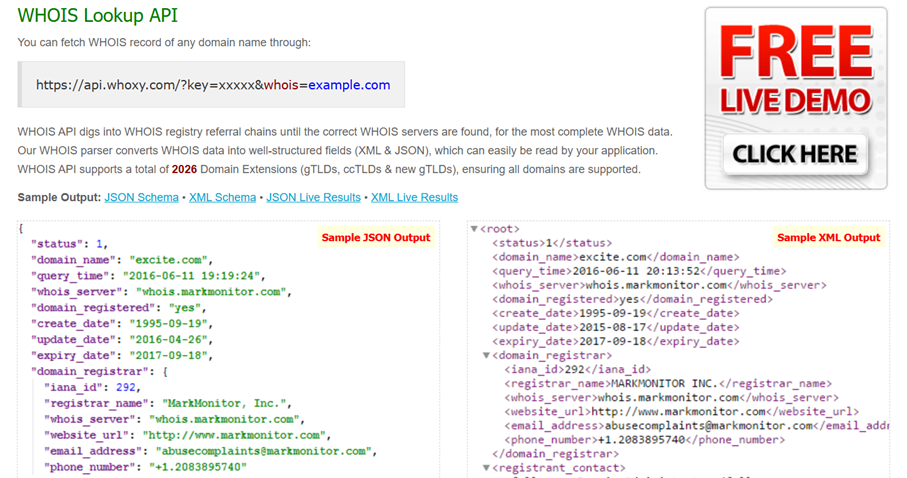Click XML registrar_name MARKMONITOR INC. line
The width and height of the screenshot is (907, 478).
click(x=668, y=383)
